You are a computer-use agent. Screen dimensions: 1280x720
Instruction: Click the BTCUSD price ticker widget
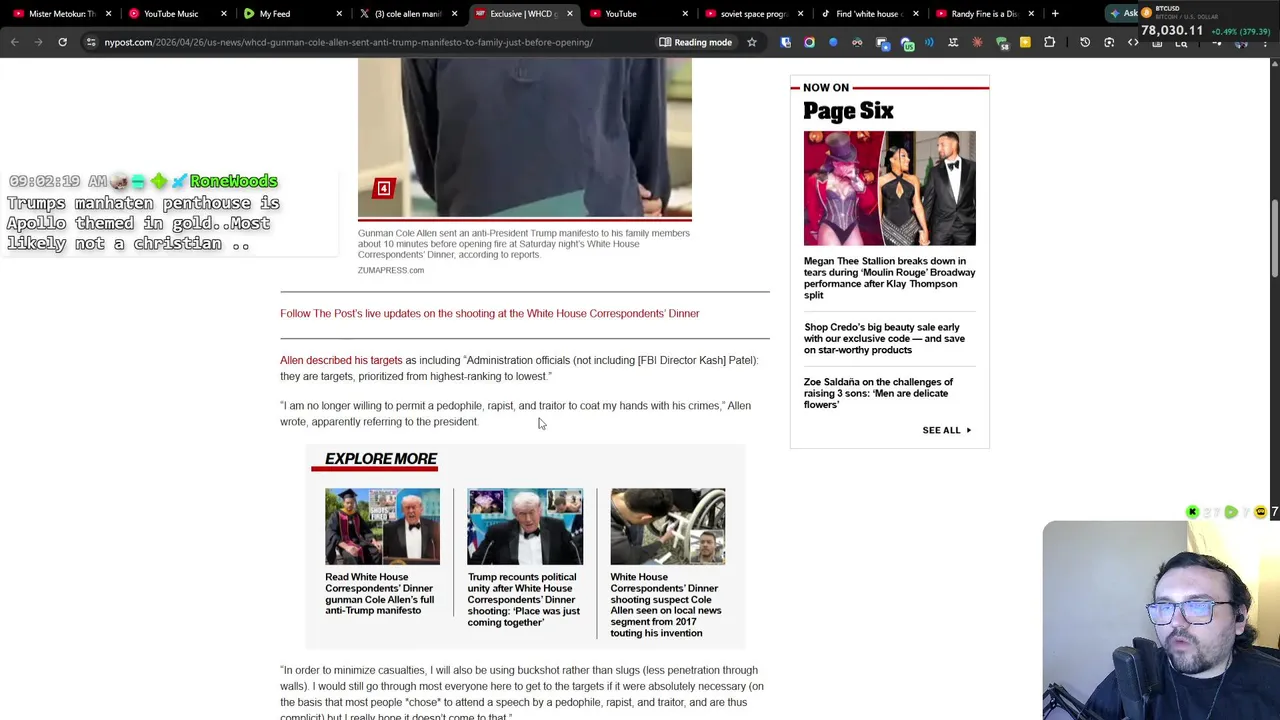tap(1207, 23)
